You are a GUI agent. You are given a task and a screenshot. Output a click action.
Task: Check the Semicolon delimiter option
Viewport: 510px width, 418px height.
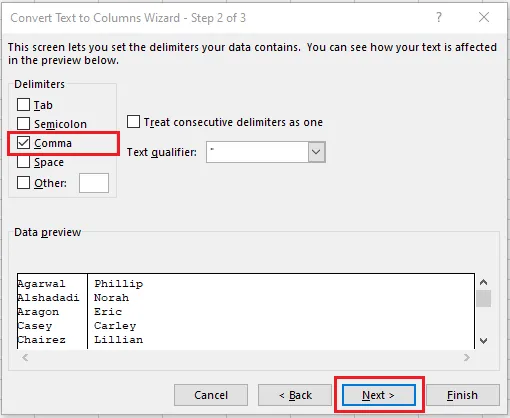23,124
